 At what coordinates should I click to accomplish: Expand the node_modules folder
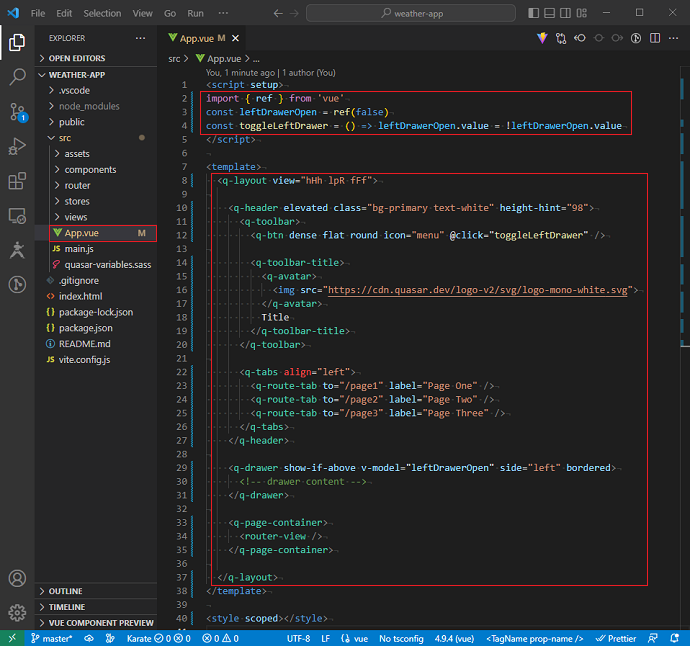pos(96,106)
